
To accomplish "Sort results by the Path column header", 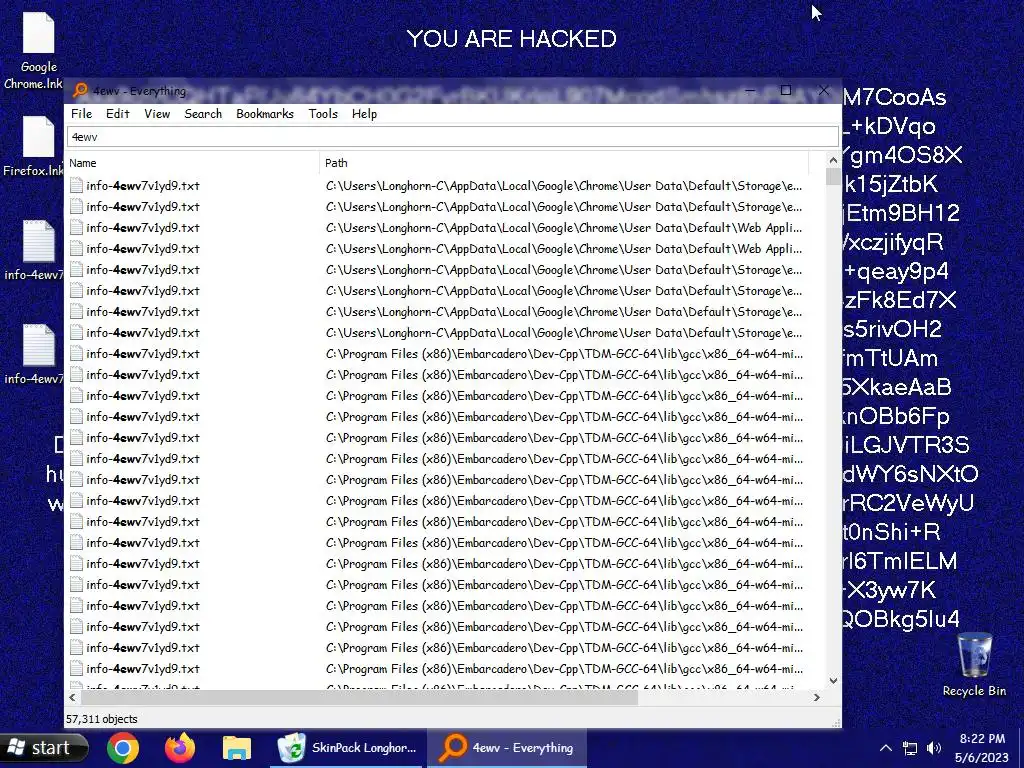I will 564,163.
